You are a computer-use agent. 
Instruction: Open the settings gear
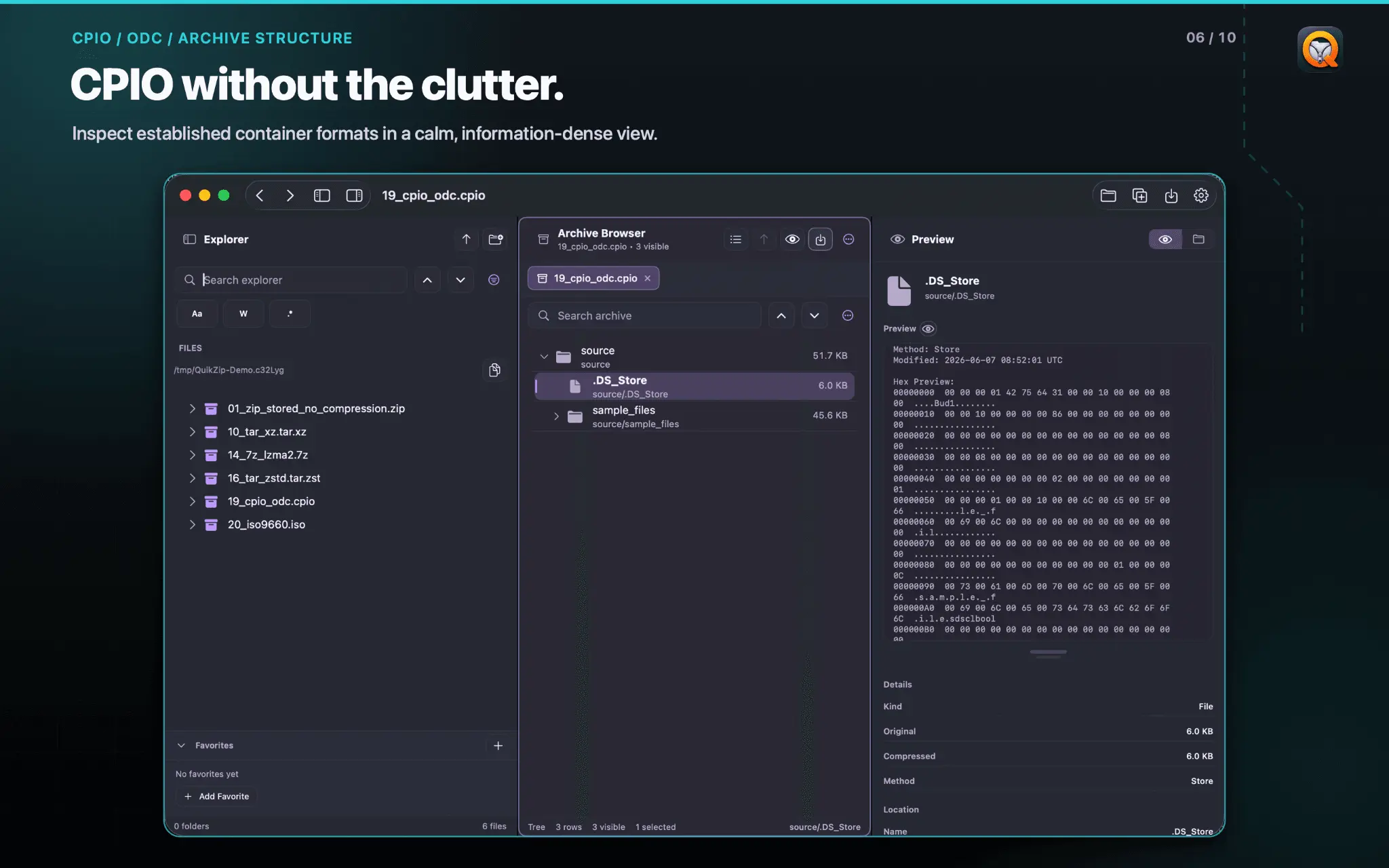[1200, 195]
